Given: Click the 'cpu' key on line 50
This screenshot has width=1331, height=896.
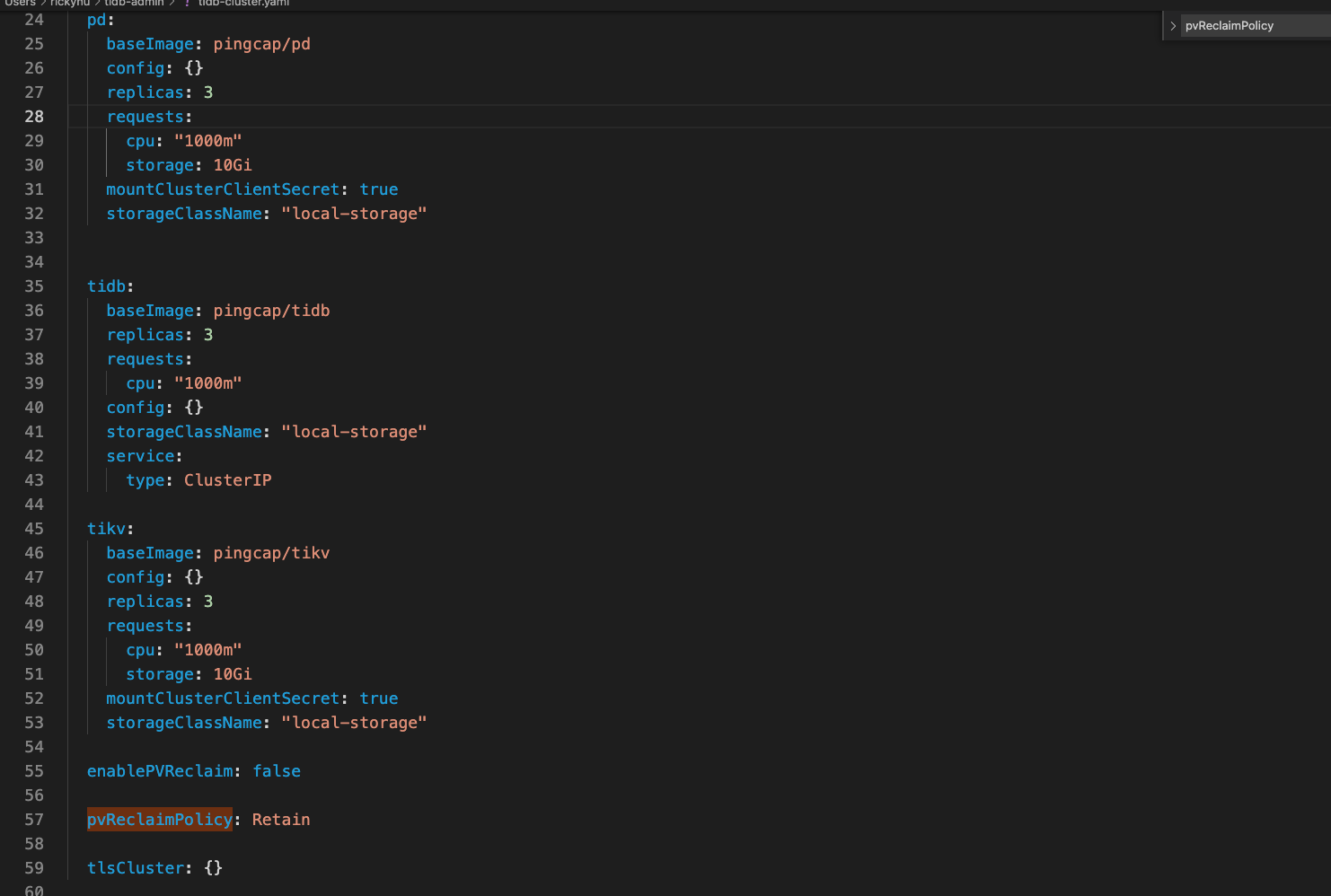Looking at the screenshot, I should point(141,650).
